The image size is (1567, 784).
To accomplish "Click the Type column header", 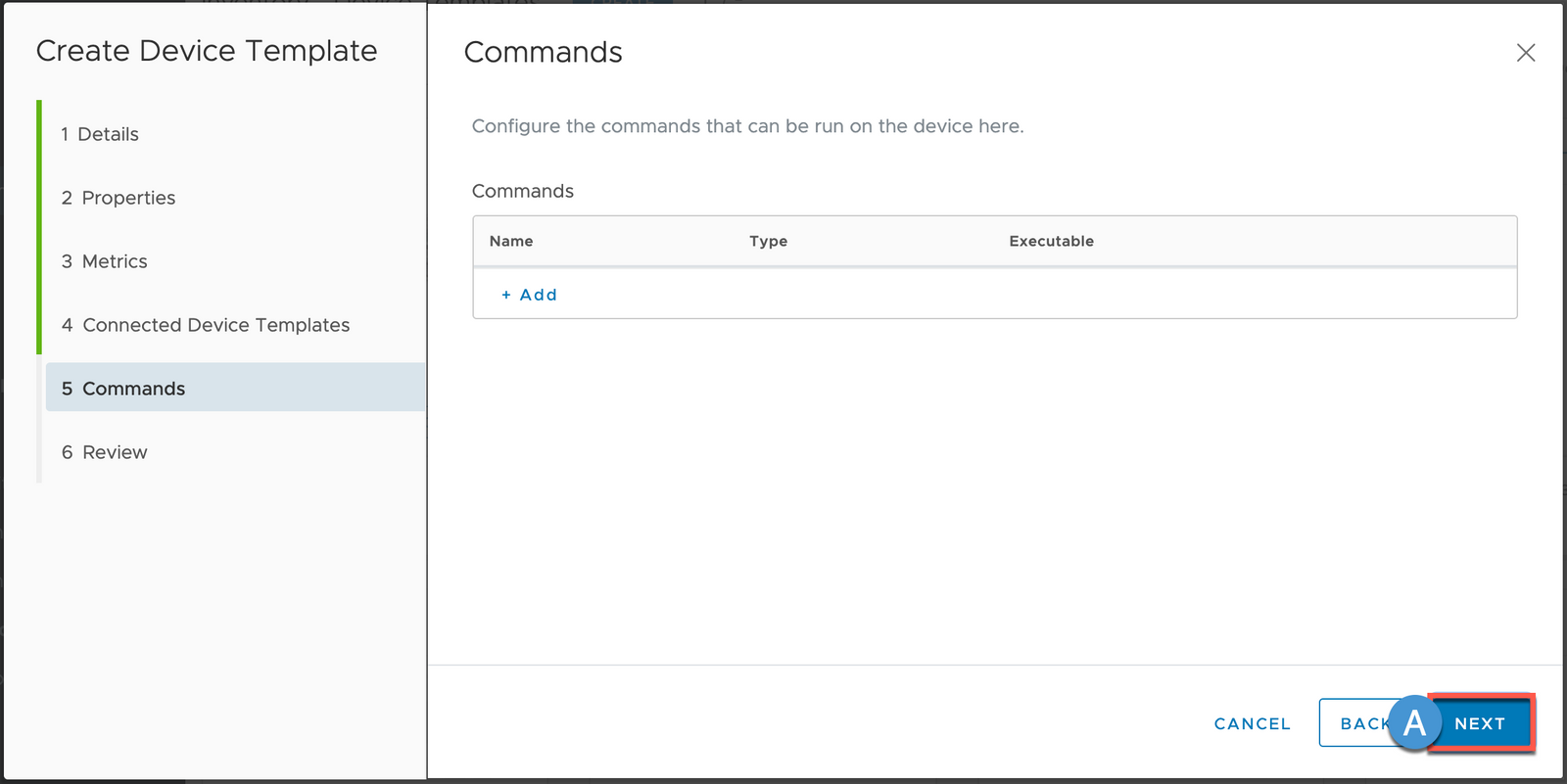I will (x=769, y=241).
